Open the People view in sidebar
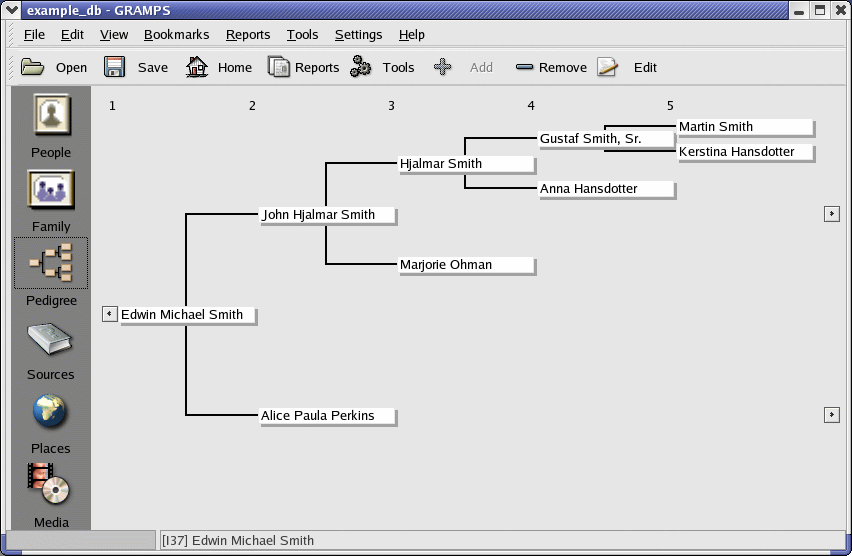Screen dimensions: 852x556 51,116
